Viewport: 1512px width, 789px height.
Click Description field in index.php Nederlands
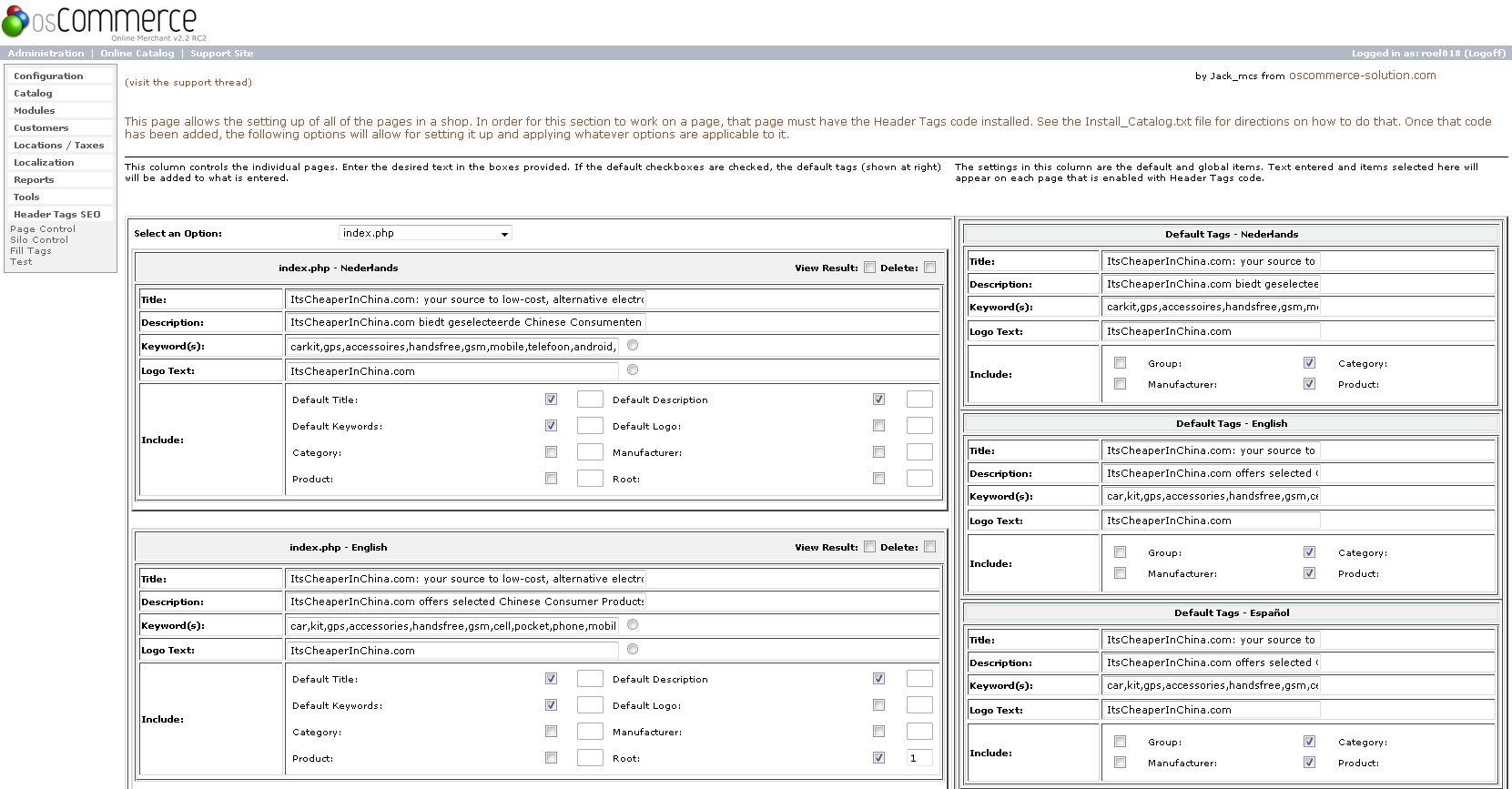[466, 322]
